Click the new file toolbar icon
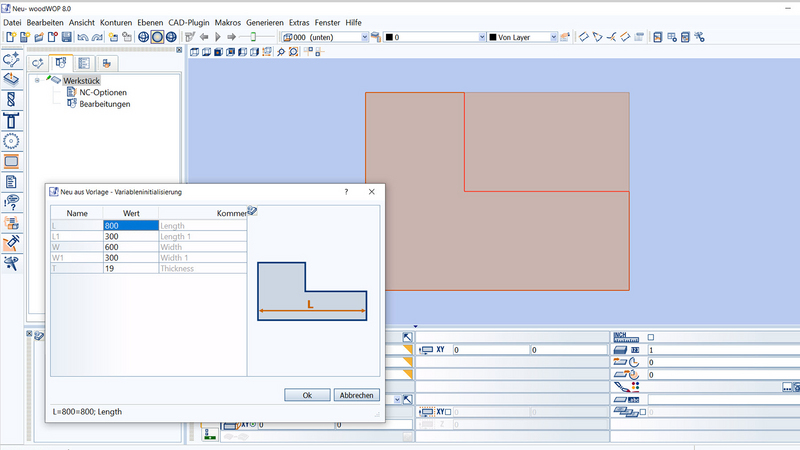Screen dimensions: 800x450 point(9,37)
